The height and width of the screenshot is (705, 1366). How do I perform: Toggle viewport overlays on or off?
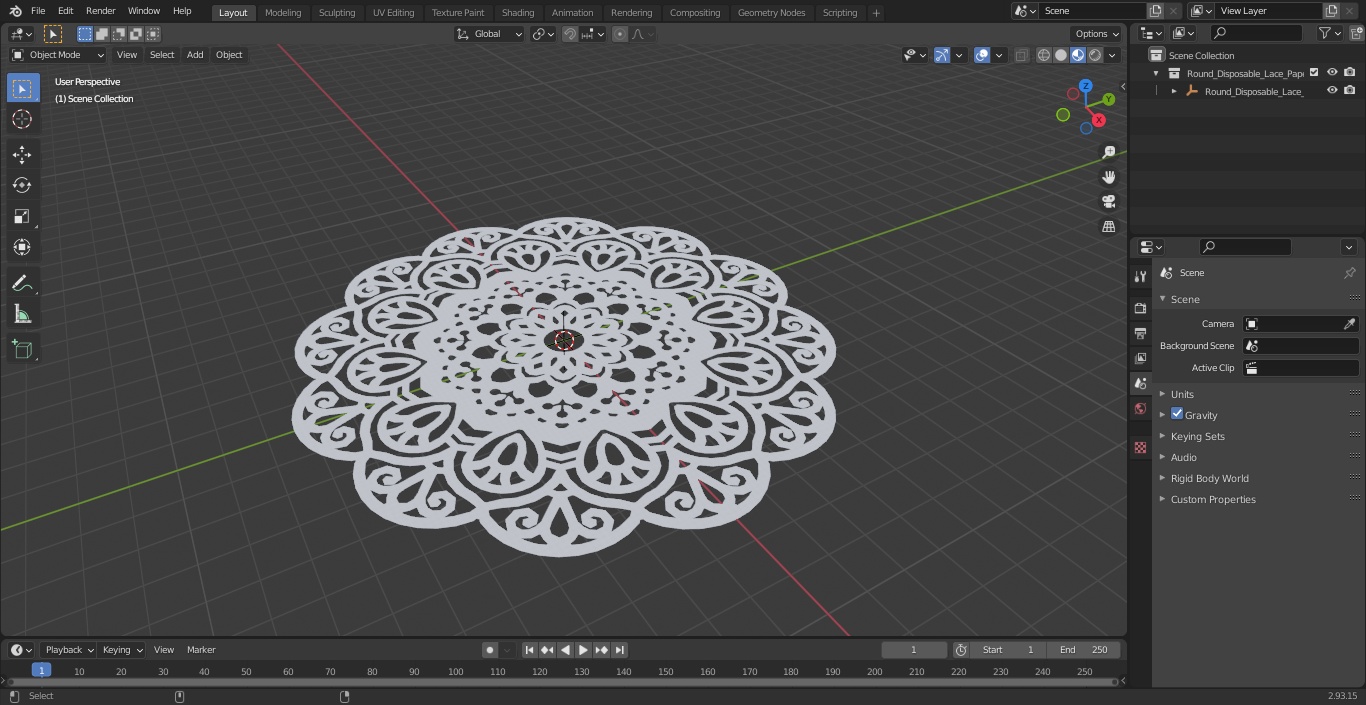[982, 55]
